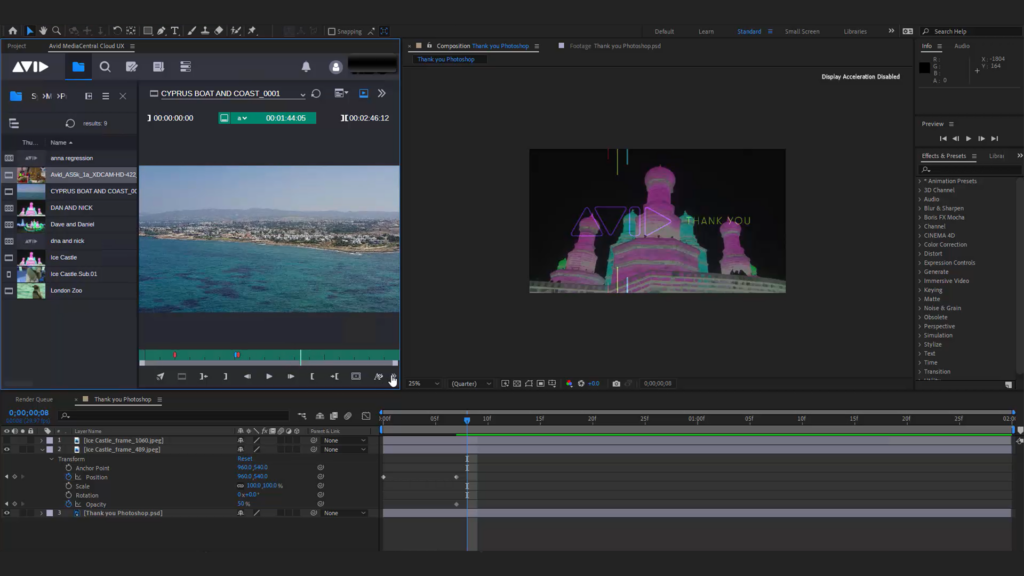
Task: Open parent None dropdown for layer 2
Action: pyautogui.click(x=345, y=449)
